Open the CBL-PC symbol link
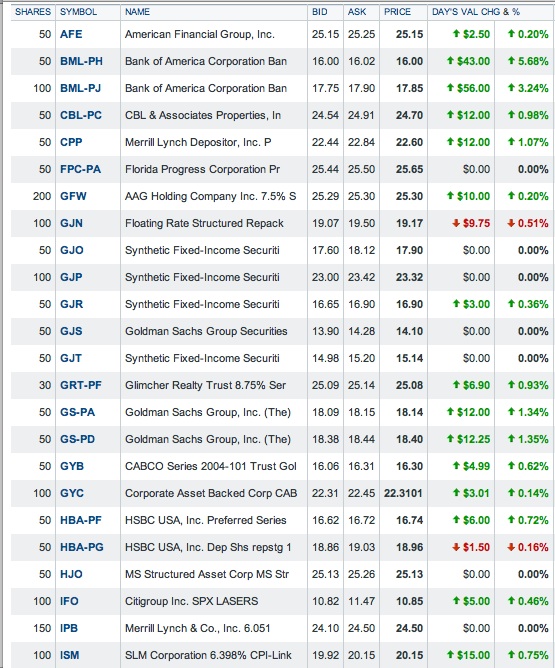The height and width of the screenshot is (668, 555). tap(81, 115)
